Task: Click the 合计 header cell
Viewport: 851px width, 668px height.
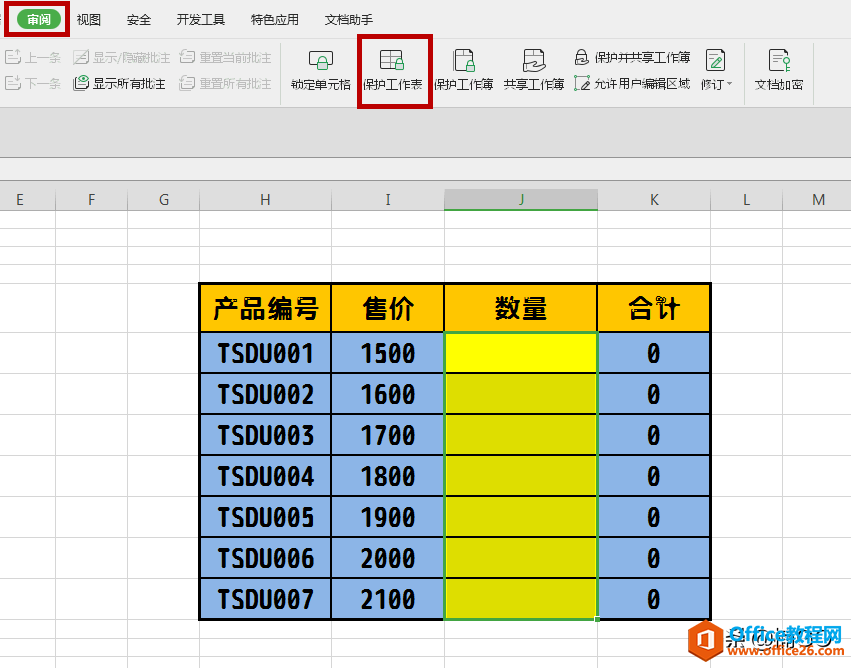Action: [x=654, y=308]
